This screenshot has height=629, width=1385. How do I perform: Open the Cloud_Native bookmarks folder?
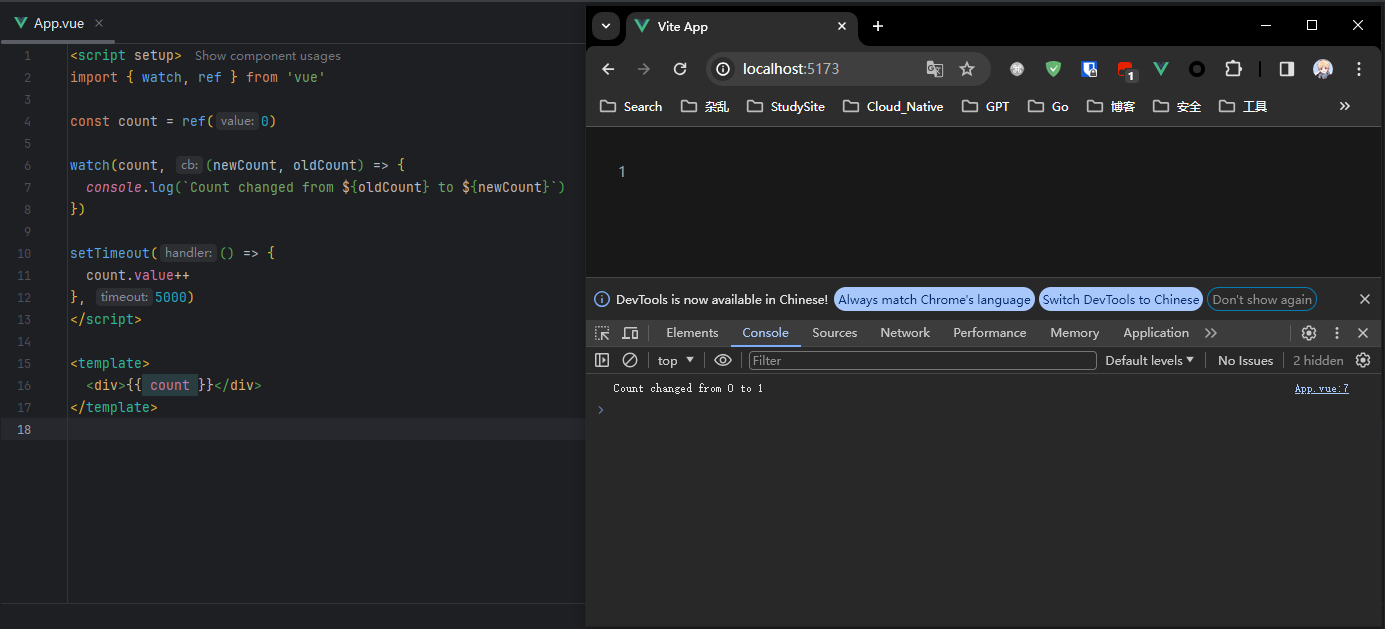coord(893,106)
